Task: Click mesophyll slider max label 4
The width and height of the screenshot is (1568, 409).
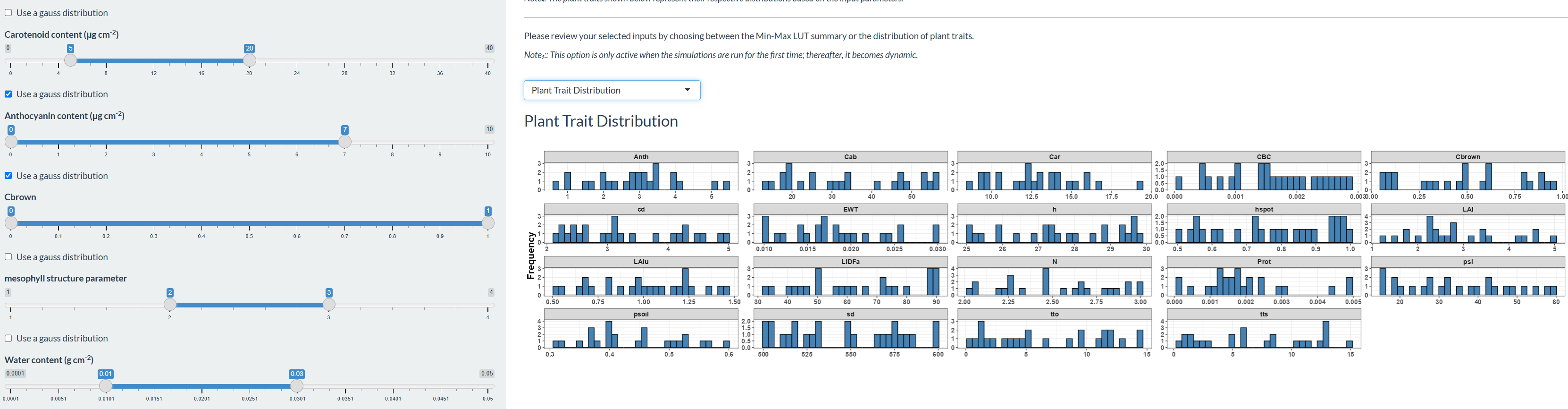Action: (x=491, y=292)
